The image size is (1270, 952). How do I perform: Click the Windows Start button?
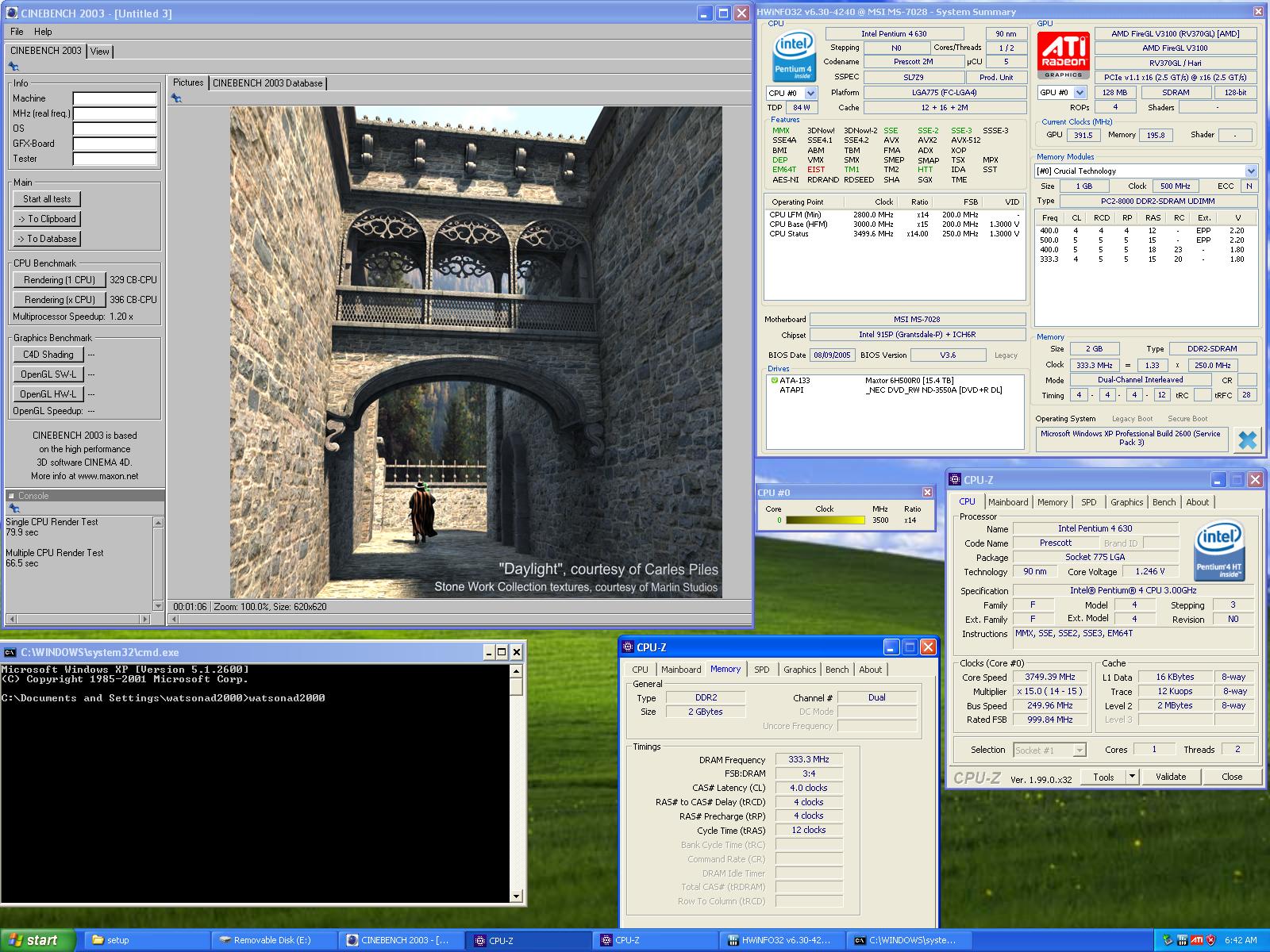pos(37,940)
